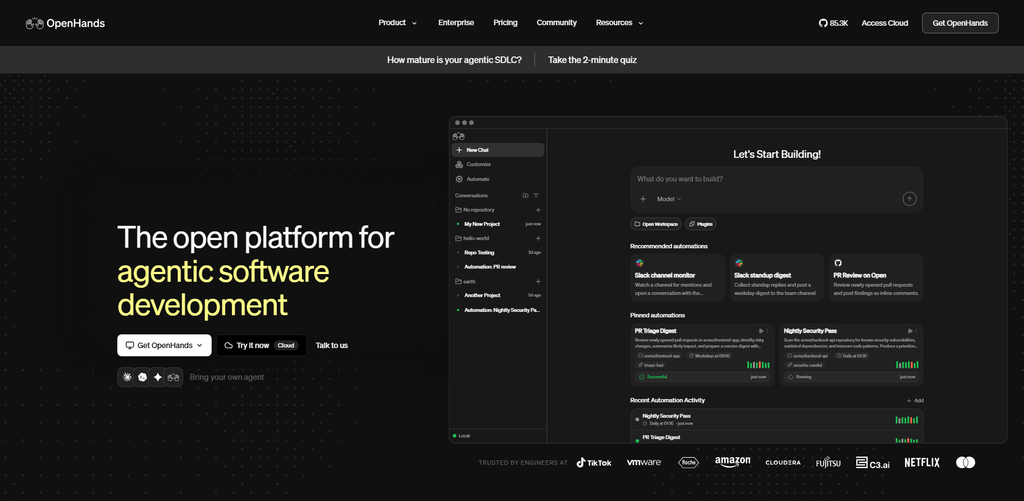Click the acme/frontend-app tag on PR Triage Digest

coord(658,356)
